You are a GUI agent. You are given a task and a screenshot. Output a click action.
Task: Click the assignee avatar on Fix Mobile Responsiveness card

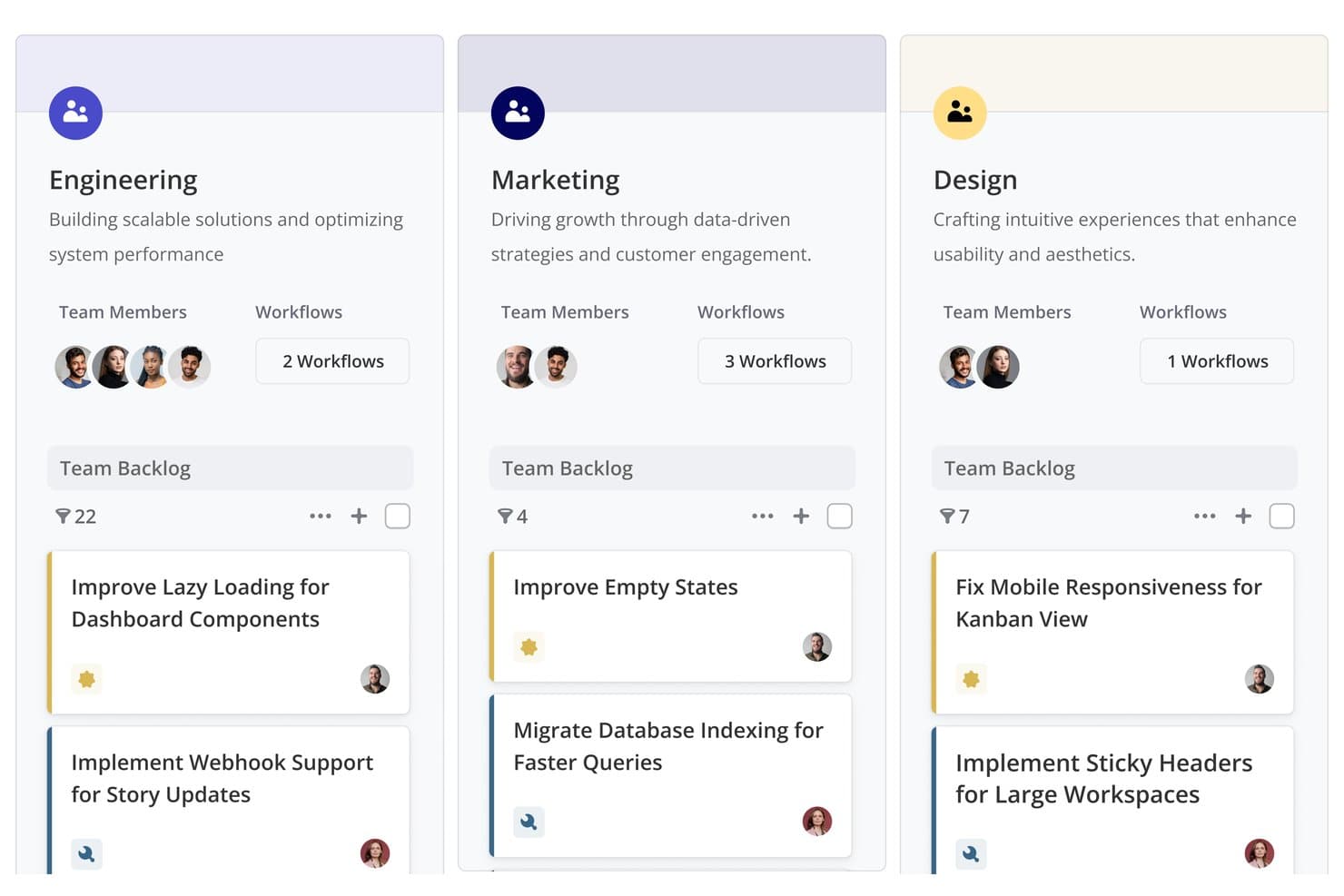pos(1260,679)
